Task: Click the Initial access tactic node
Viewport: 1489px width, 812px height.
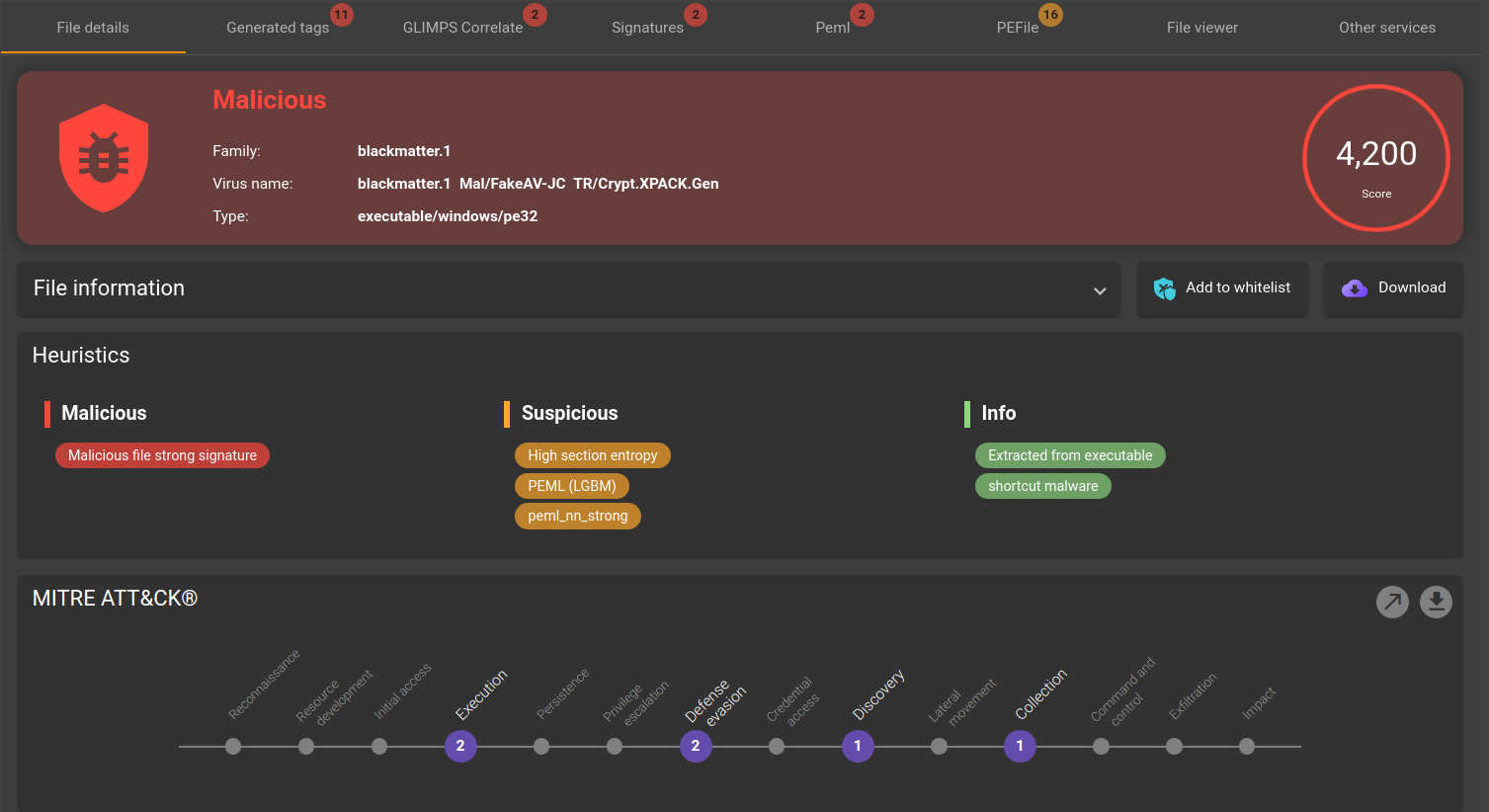Action: point(379,747)
